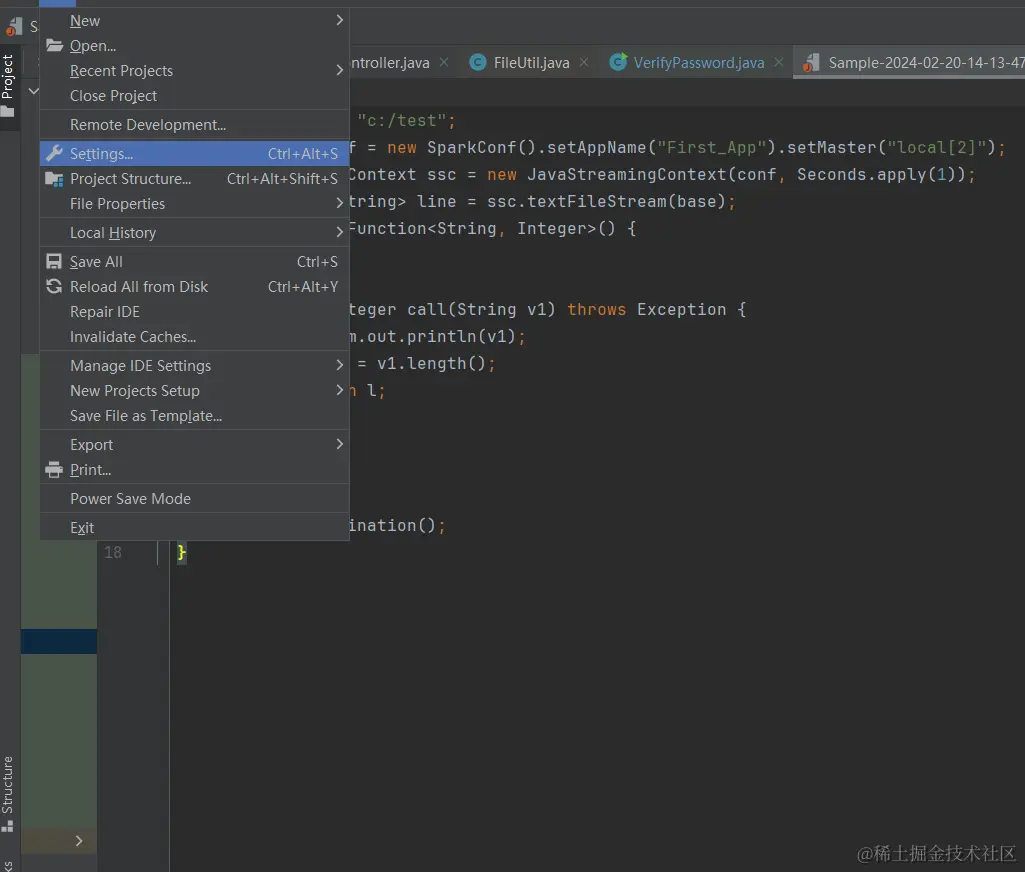This screenshot has width=1025, height=872.
Task: Click the FileUtil.java class icon
Action: [478, 62]
